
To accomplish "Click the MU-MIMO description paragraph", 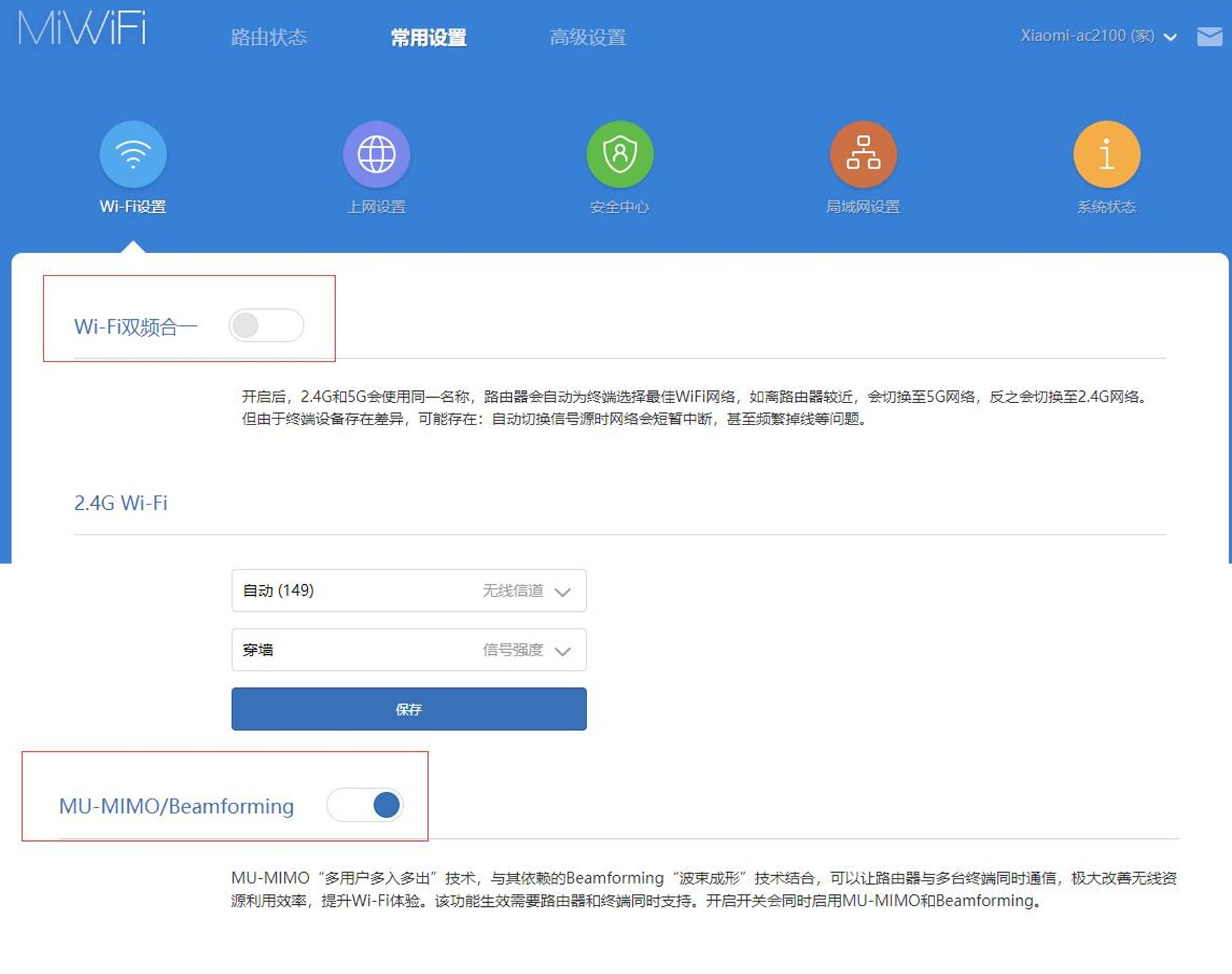I will pos(703,889).
